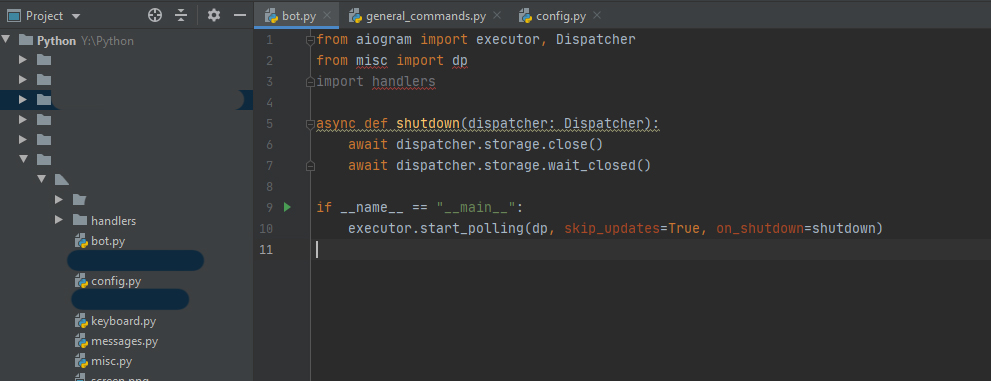Click '"__main__"' string on line 9
The width and height of the screenshot is (991, 381).
click(x=476, y=207)
